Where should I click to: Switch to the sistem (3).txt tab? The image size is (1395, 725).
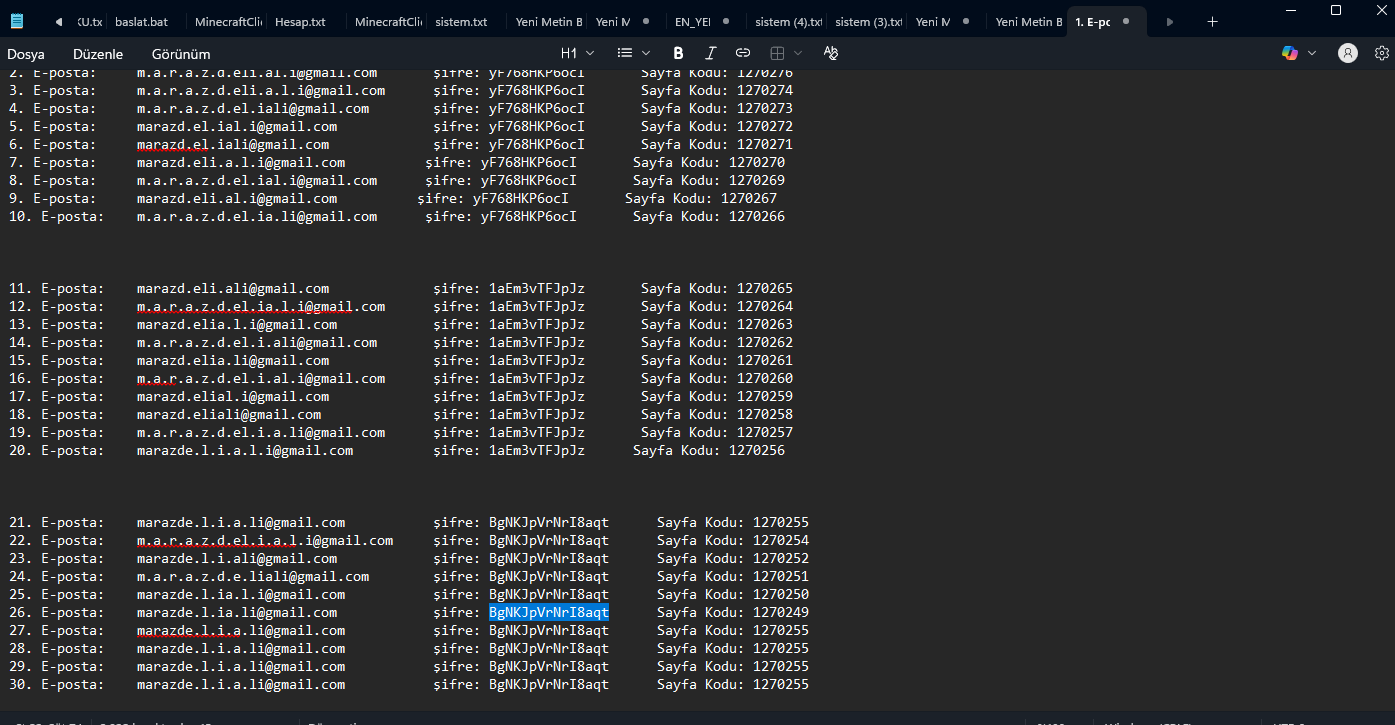click(867, 21)
